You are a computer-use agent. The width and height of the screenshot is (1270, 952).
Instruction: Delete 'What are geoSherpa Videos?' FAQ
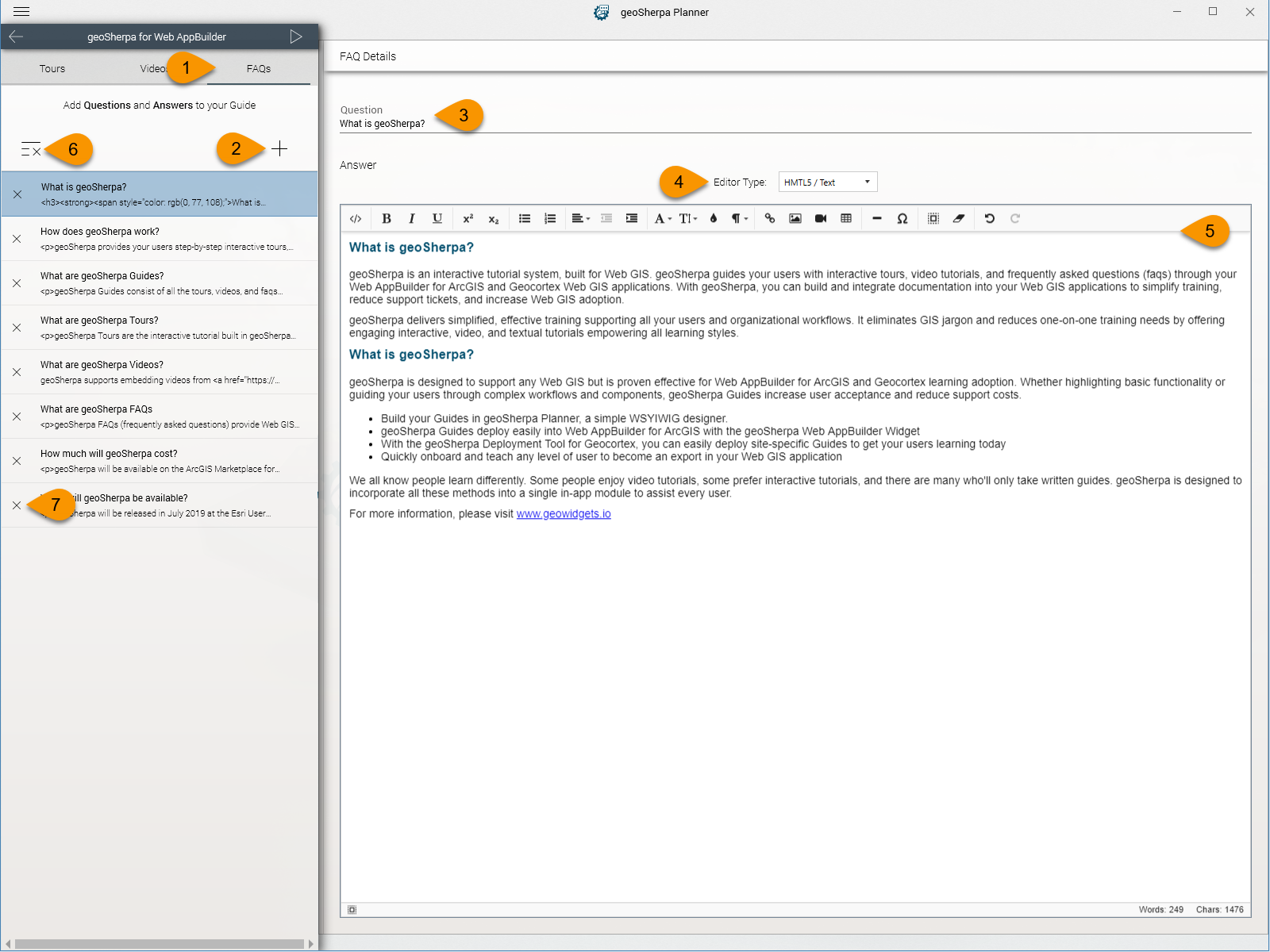click(x=17, y=372)
